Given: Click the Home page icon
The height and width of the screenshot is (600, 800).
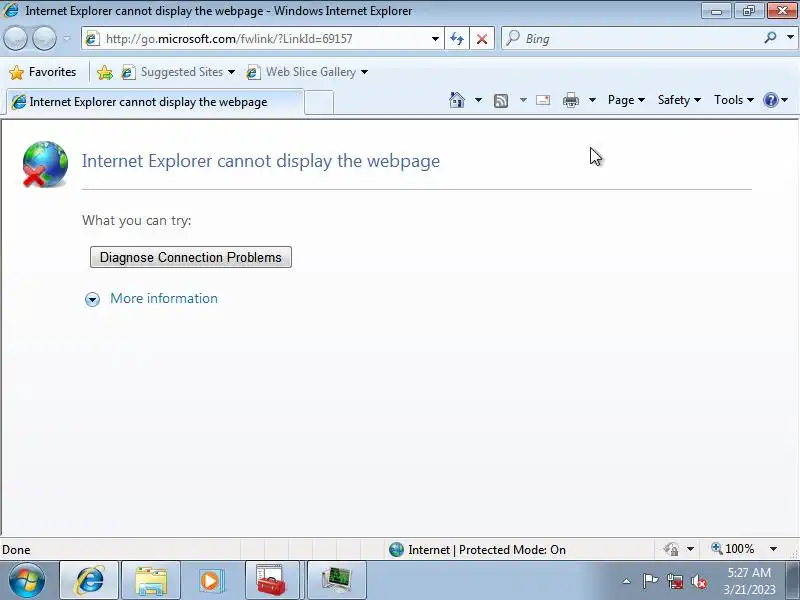Looking at the screenshot, I should click(x=457, y=100).
